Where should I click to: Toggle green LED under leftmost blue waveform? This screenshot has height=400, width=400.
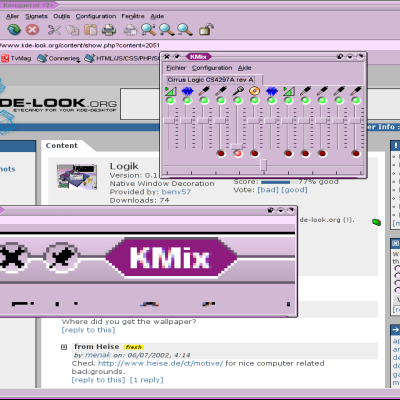(187, 100)
